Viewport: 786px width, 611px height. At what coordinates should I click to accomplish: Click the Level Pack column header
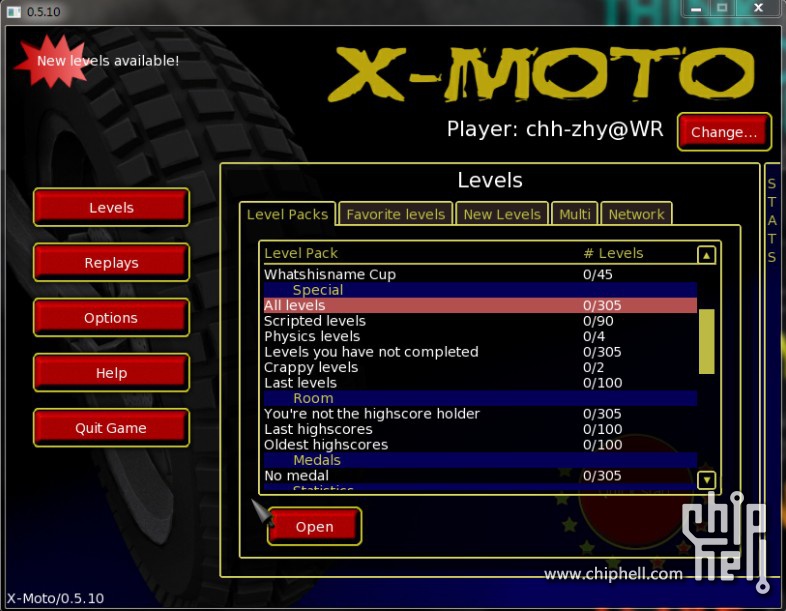coord(301,253)
